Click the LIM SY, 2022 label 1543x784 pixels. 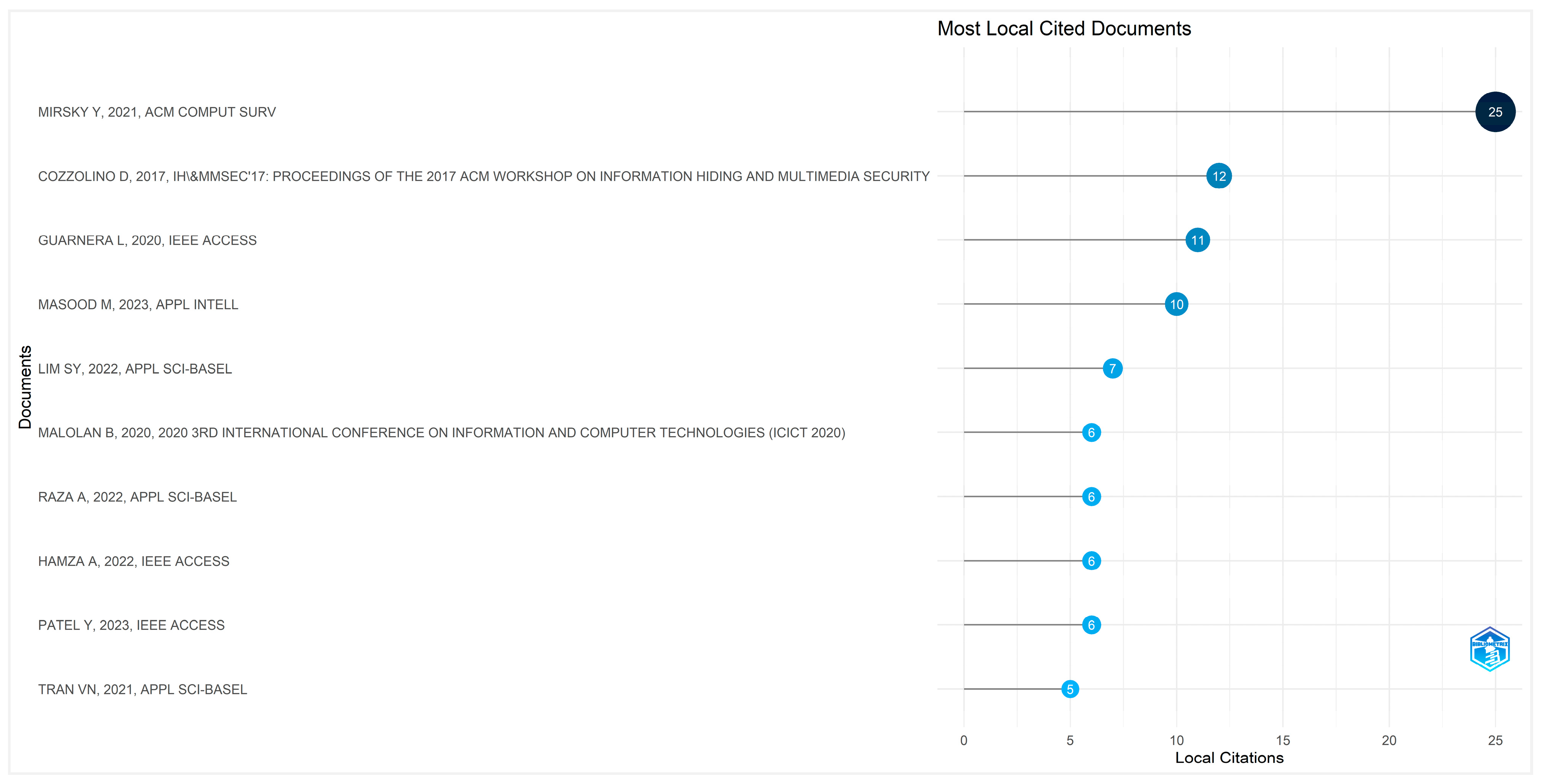click(135, 368)
